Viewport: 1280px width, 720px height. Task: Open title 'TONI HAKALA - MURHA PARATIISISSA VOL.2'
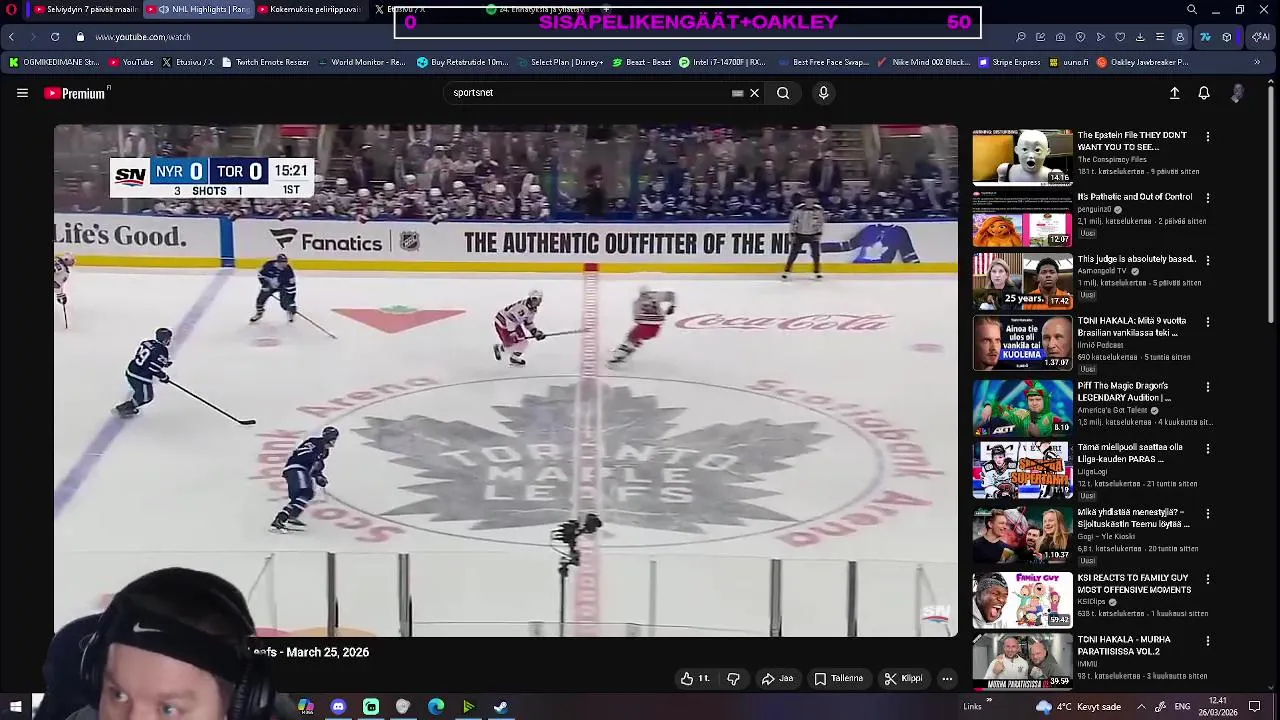click(x=1124, y=645)
